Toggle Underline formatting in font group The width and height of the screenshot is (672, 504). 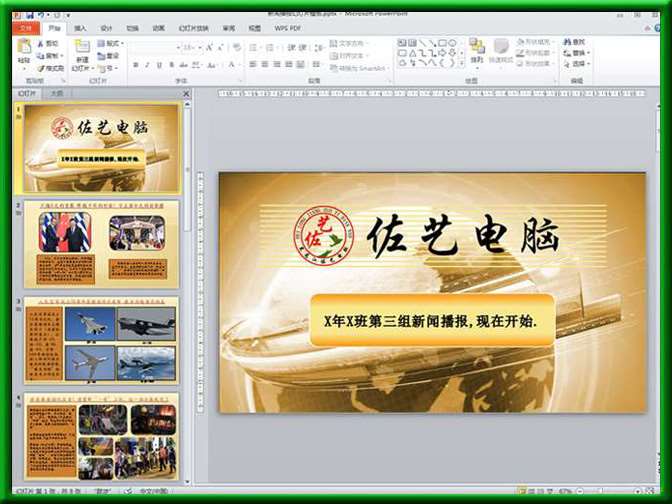(x=159, y=65)
